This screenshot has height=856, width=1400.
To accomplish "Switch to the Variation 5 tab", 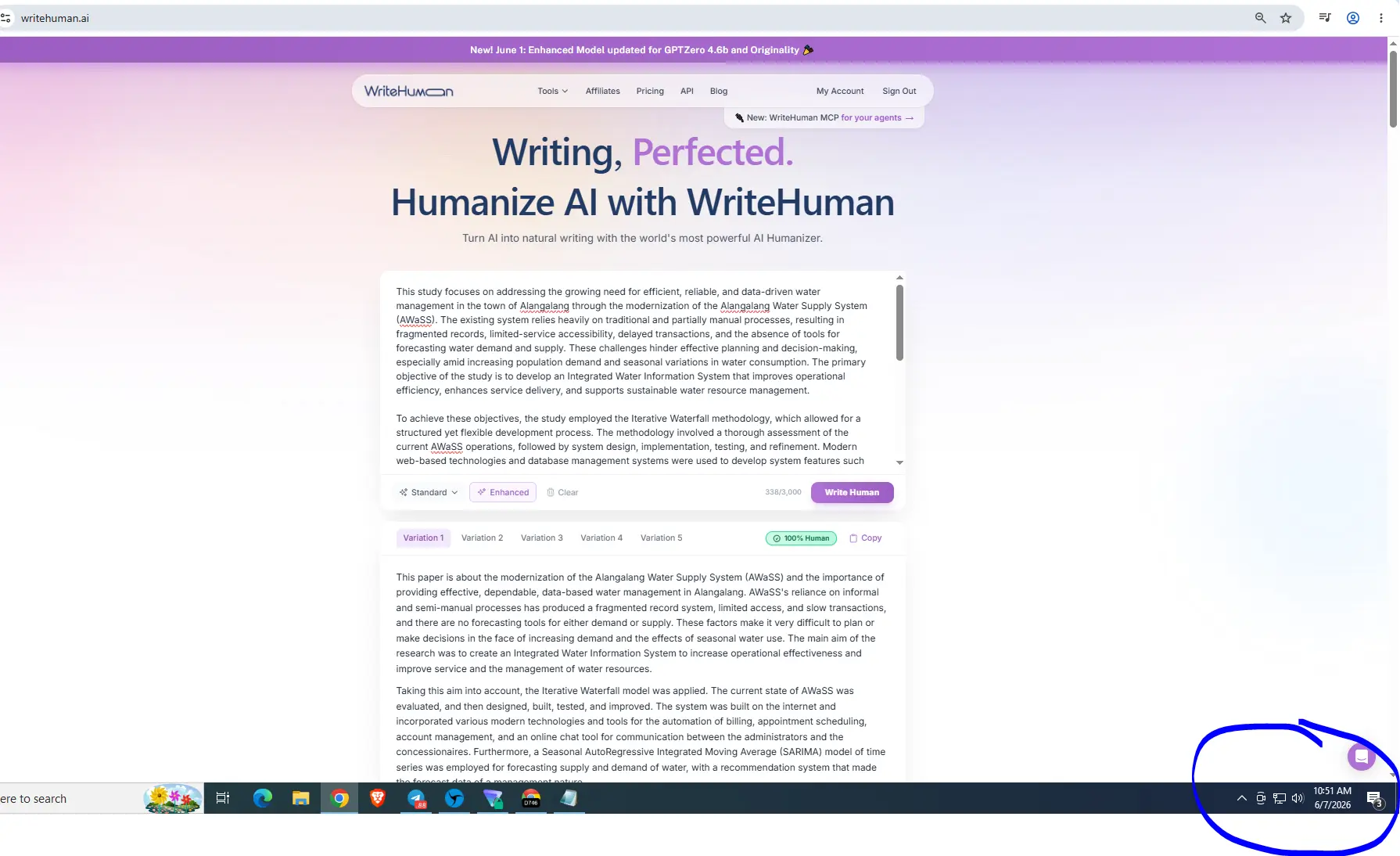I will point(661,538).
